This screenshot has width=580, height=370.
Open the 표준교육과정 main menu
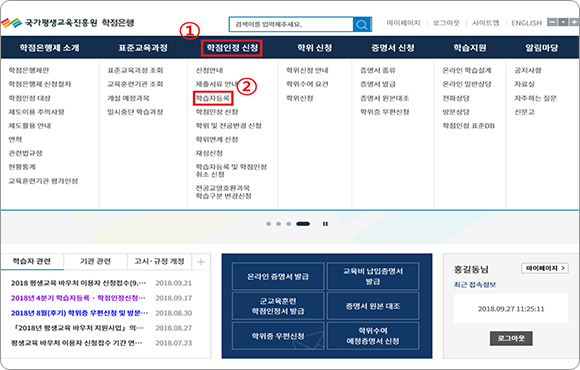point(143,48)
